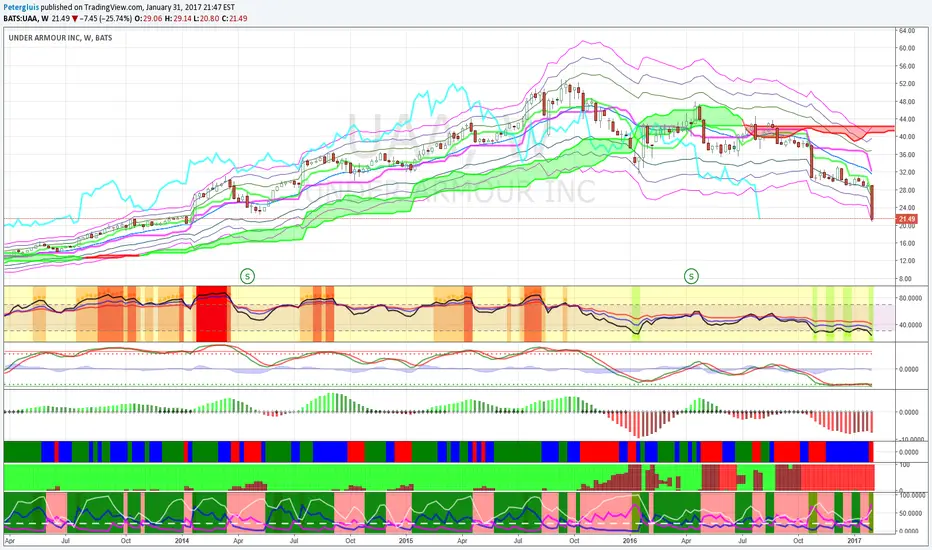Click the C:21.49 close value in header
932x550 pixels.
pos(234,18)
